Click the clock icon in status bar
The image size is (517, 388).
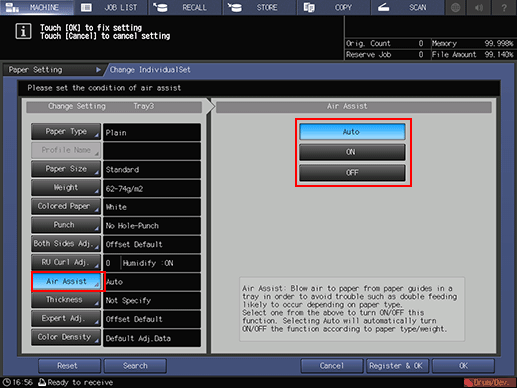7,382
